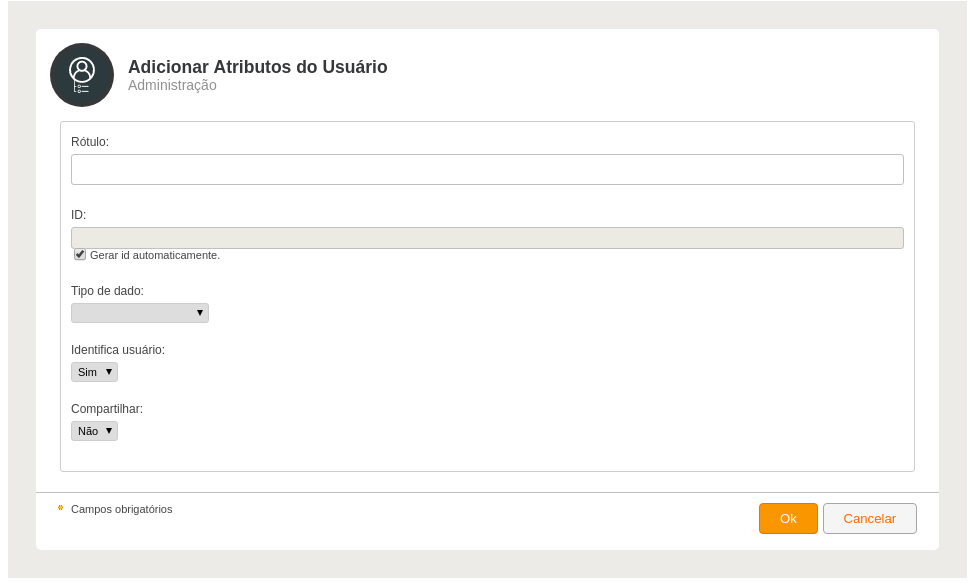Image resolution: width=975 pixels, height=587 pixels.
Task: Click the 'Rótulo:' field label
Action: [x=90, y=142]
